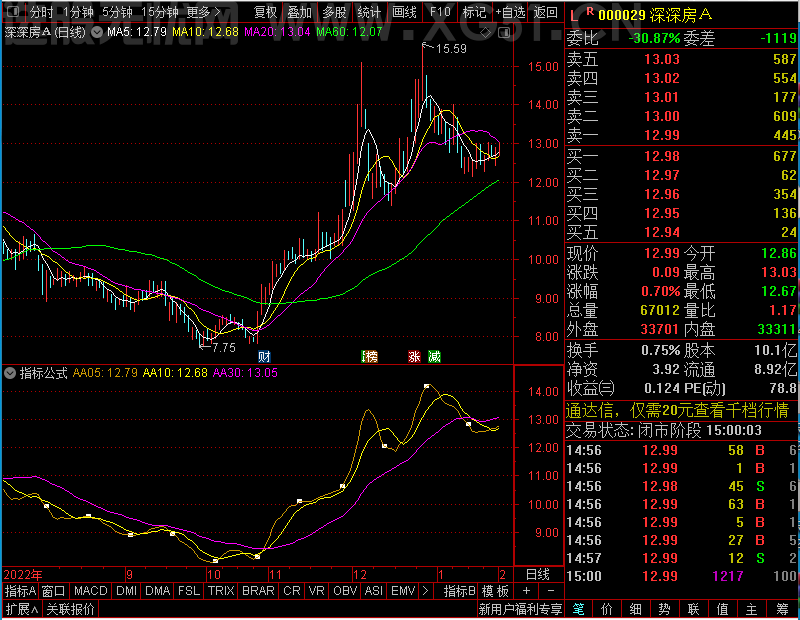Select the FSL indicator
This screenshot has width=800, height=620.
point(189,591)
